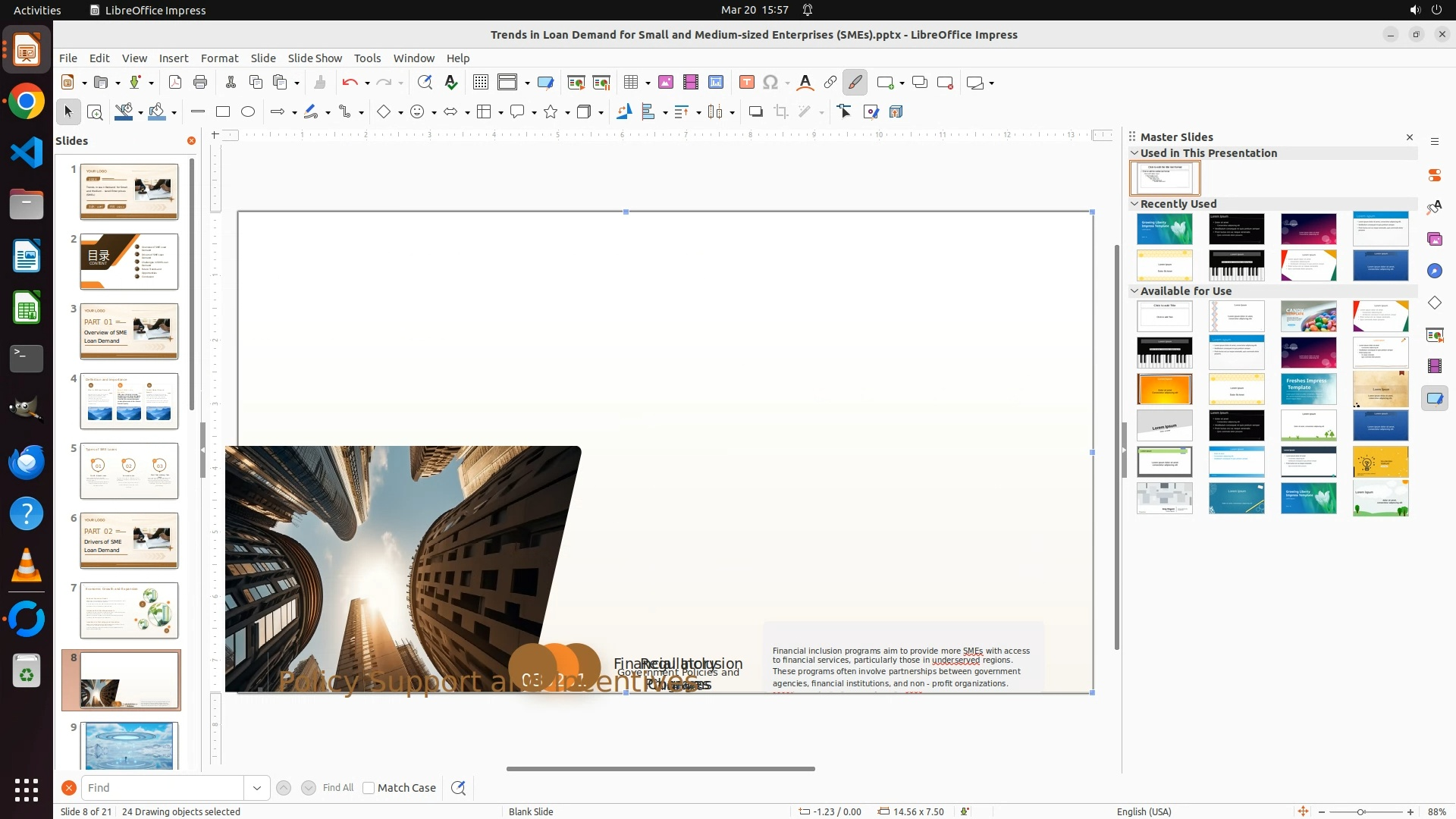
Task: Collapse the Recently Used section
Action: pyautogui.click(x=1134, y=204)
